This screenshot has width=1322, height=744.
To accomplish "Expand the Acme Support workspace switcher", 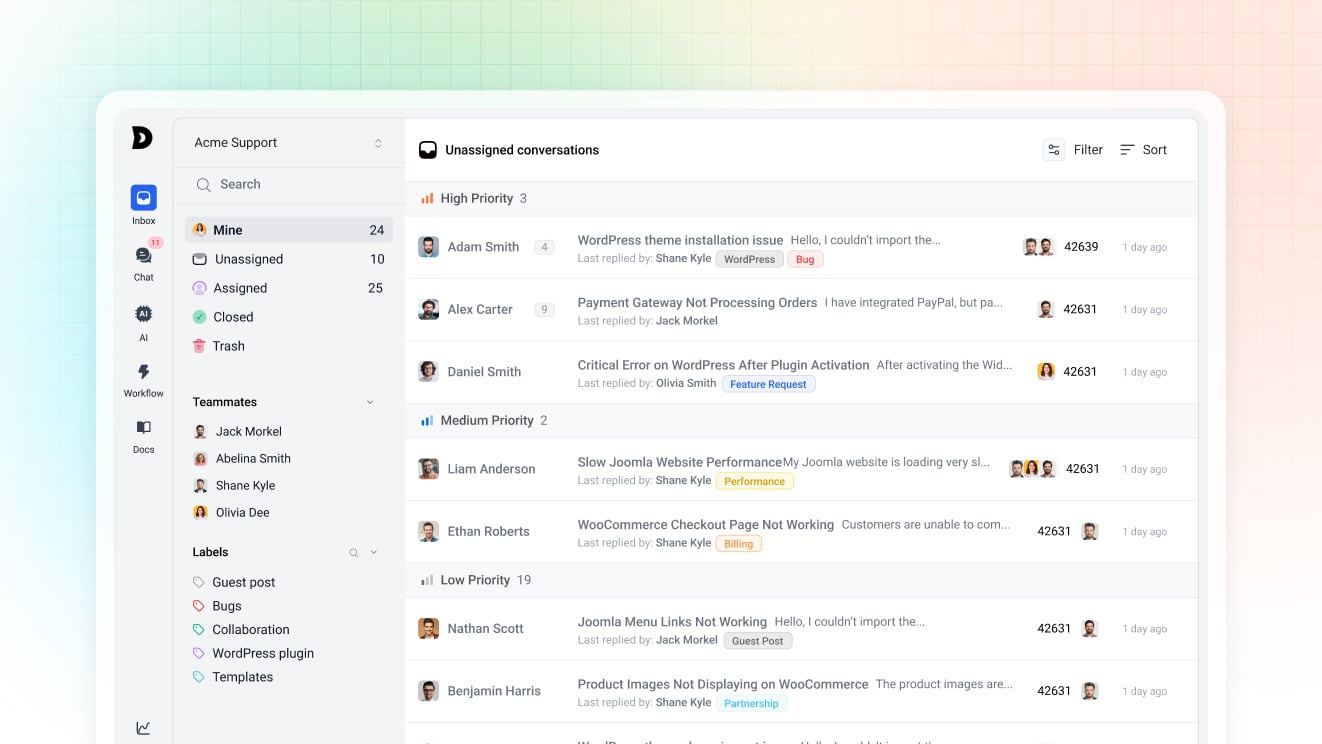I will click(x=378, y=143).
